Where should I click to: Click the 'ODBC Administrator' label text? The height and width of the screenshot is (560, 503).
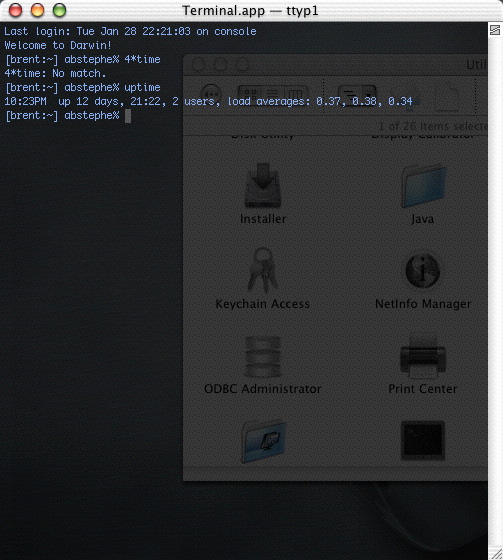point(263,389)
